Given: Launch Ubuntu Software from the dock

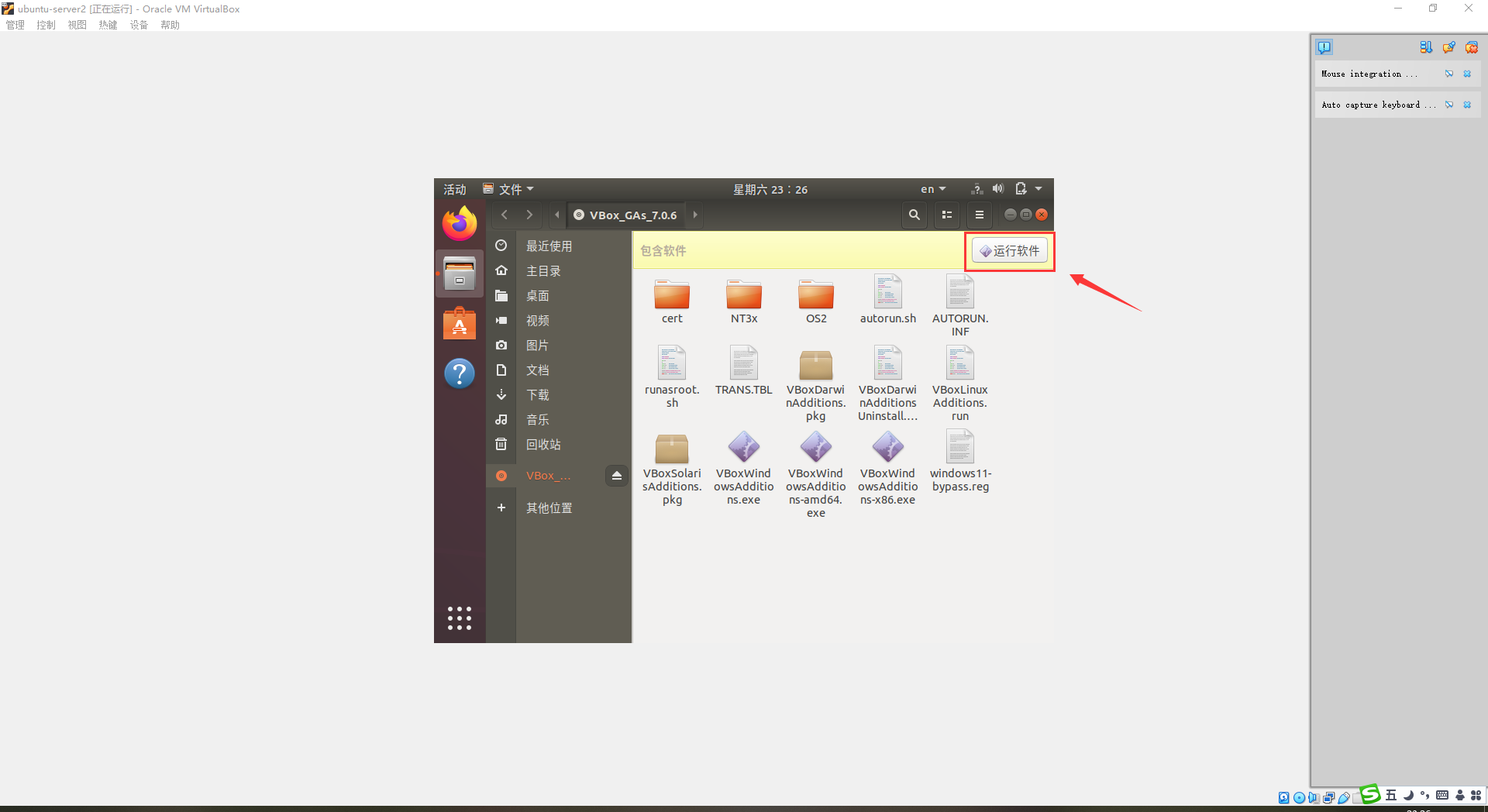Looking at the screenshot, I should tap(460, 323).
